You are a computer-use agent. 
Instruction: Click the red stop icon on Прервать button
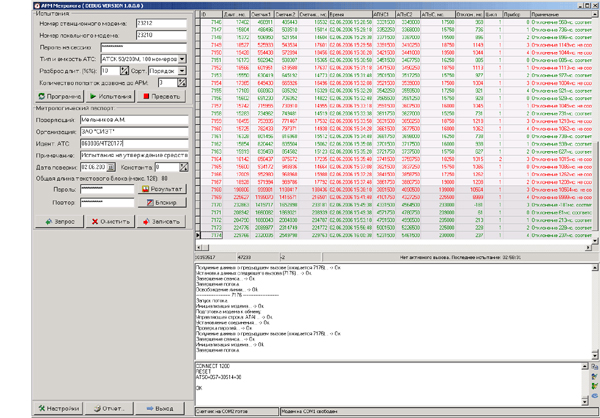coord(146,96)
